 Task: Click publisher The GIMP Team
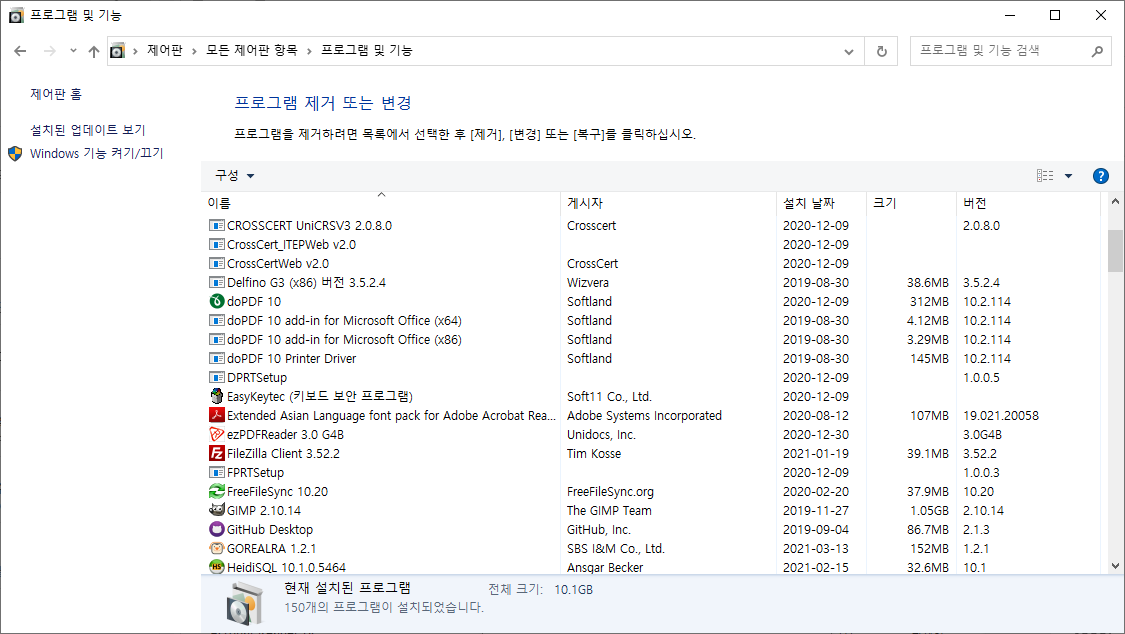[x=609, y=511]
